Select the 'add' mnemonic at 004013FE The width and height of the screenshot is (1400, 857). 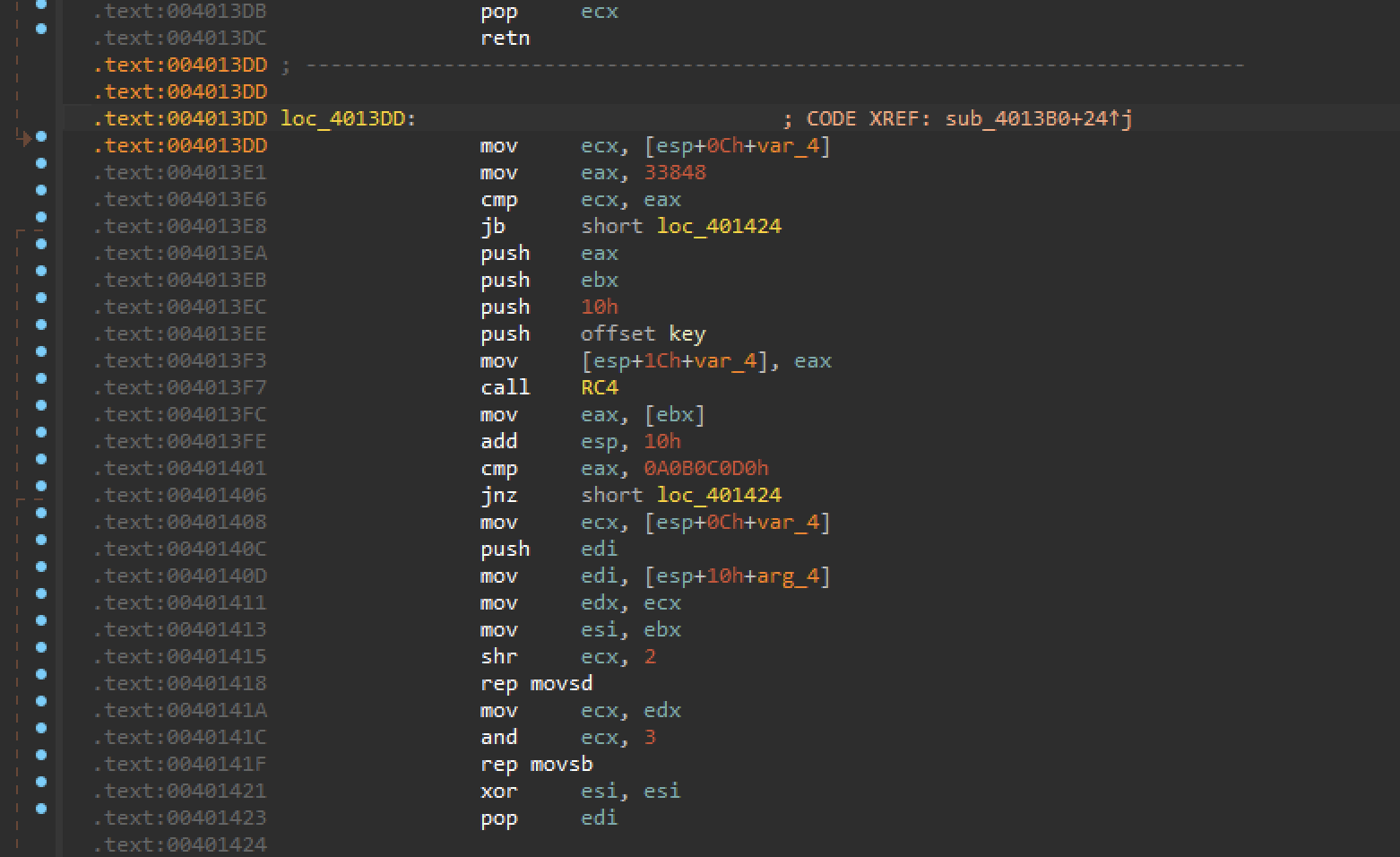pyautogui.click(x=499, y=441)
